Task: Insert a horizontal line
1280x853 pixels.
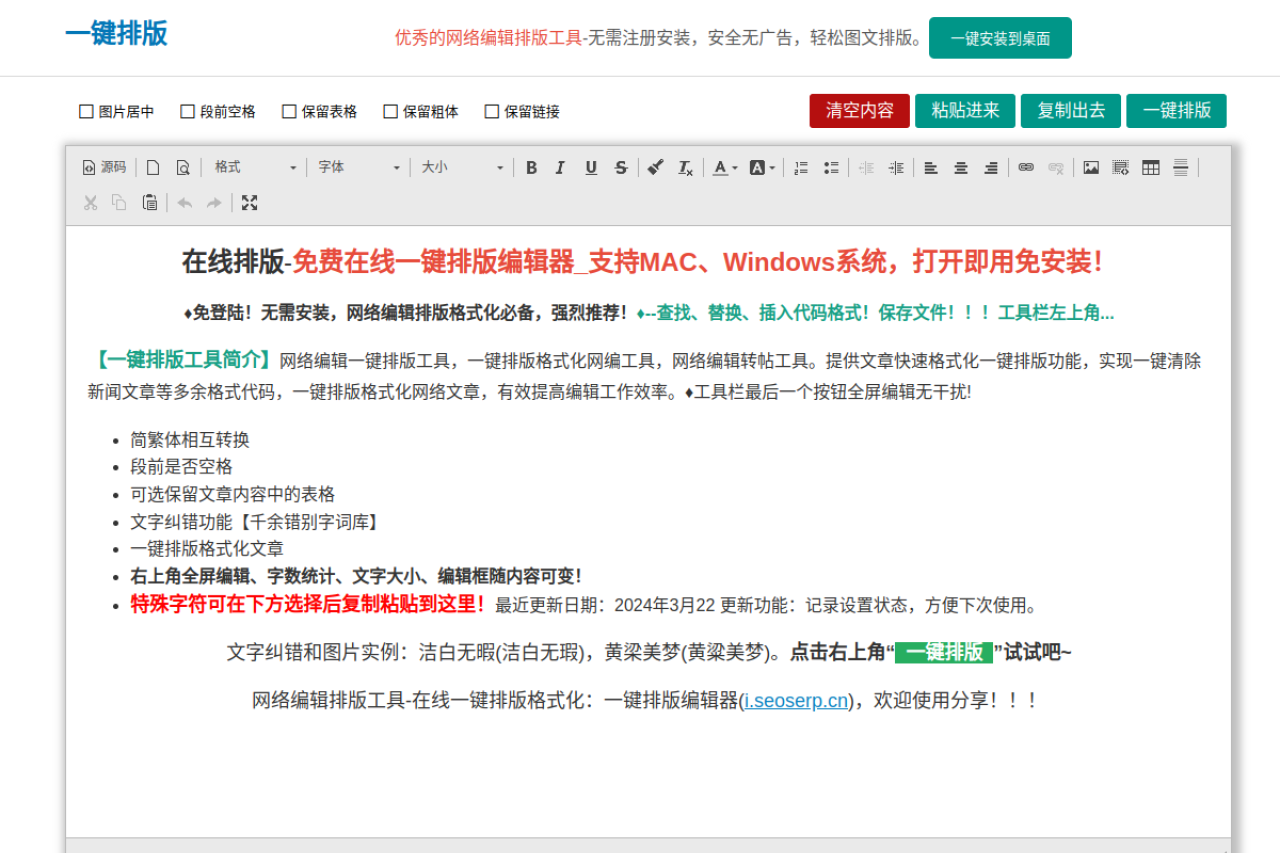Action: (x=1181, y=167)
